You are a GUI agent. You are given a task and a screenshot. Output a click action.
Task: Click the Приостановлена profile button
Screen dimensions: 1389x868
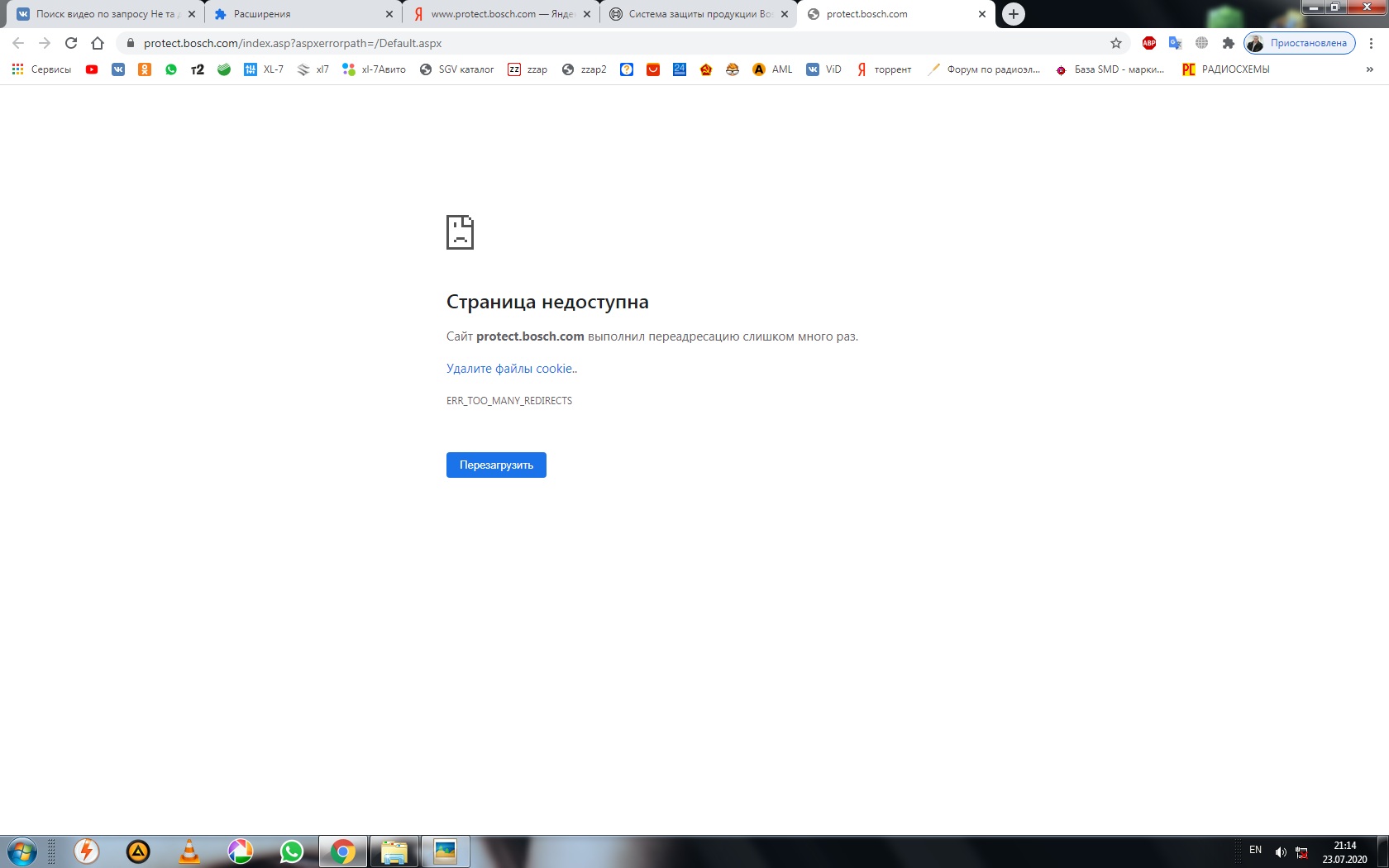coord(1299,43)
